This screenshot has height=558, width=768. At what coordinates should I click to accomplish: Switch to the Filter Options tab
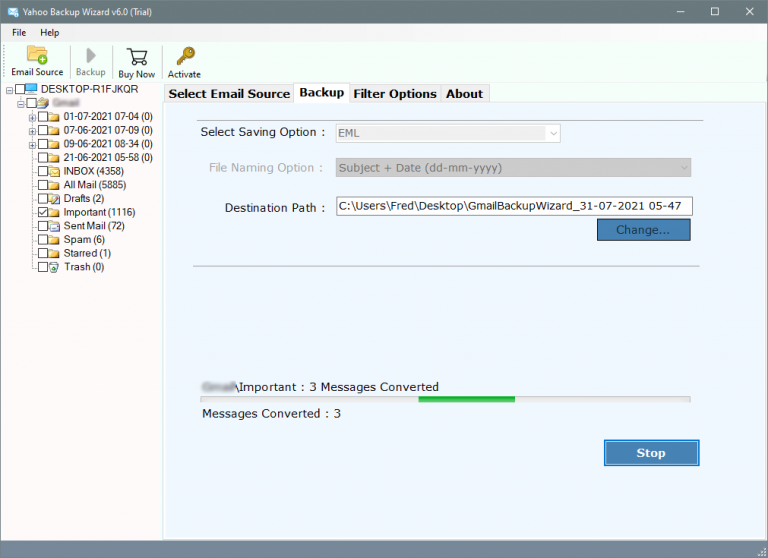click(x=395, y=94)
